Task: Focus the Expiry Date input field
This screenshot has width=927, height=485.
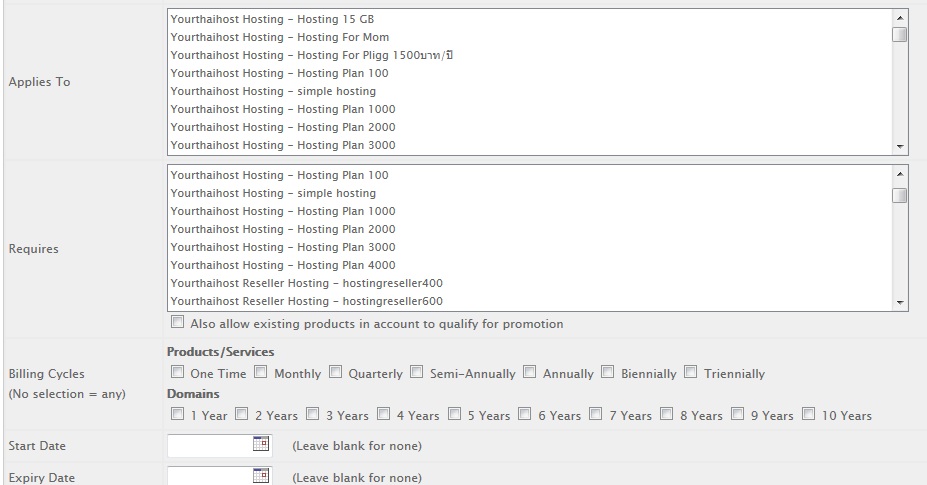Action: click(220, 477)
